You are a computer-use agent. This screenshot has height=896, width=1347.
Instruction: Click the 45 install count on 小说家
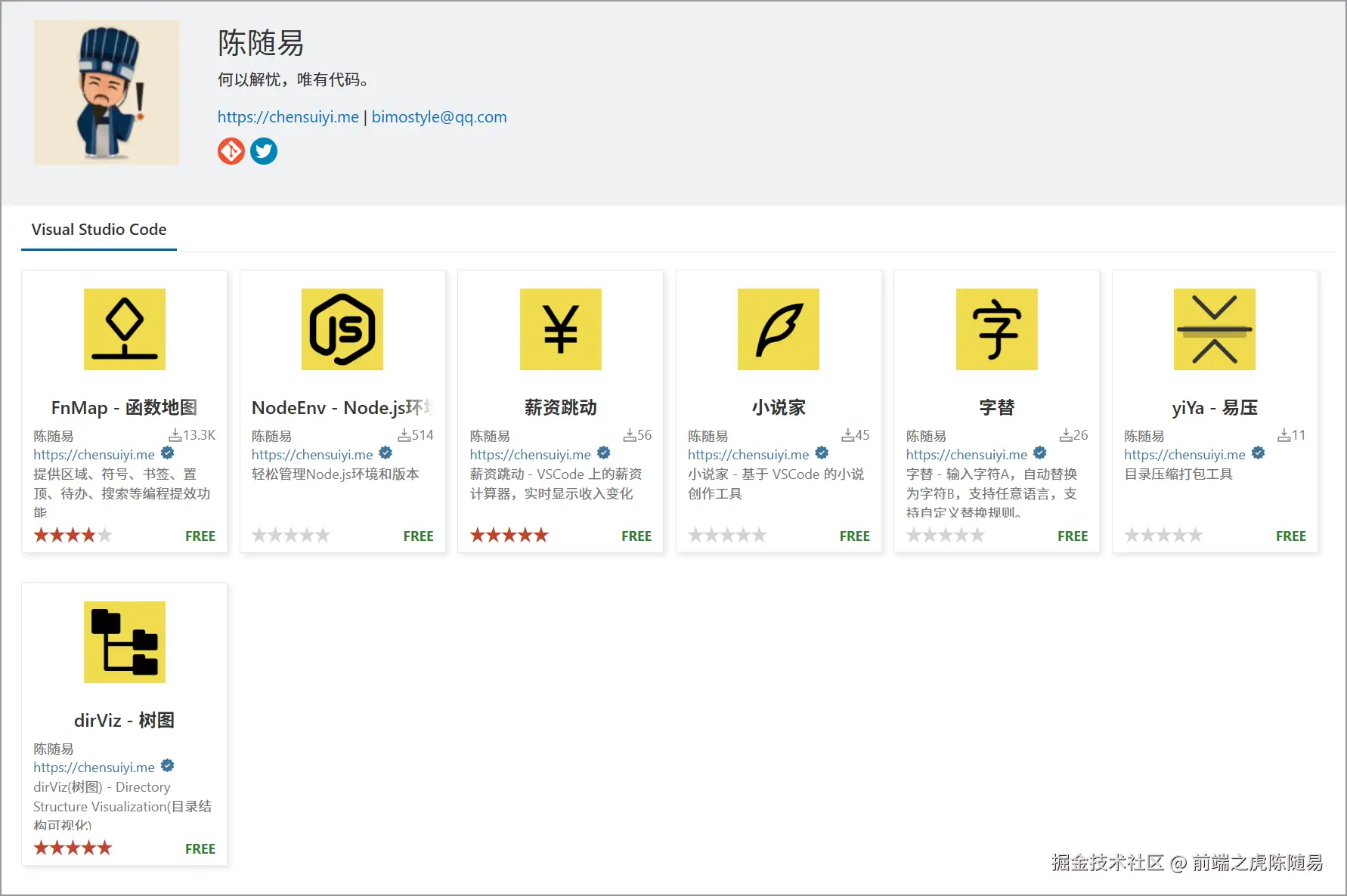pyautogui.click(x=856, y=435)
